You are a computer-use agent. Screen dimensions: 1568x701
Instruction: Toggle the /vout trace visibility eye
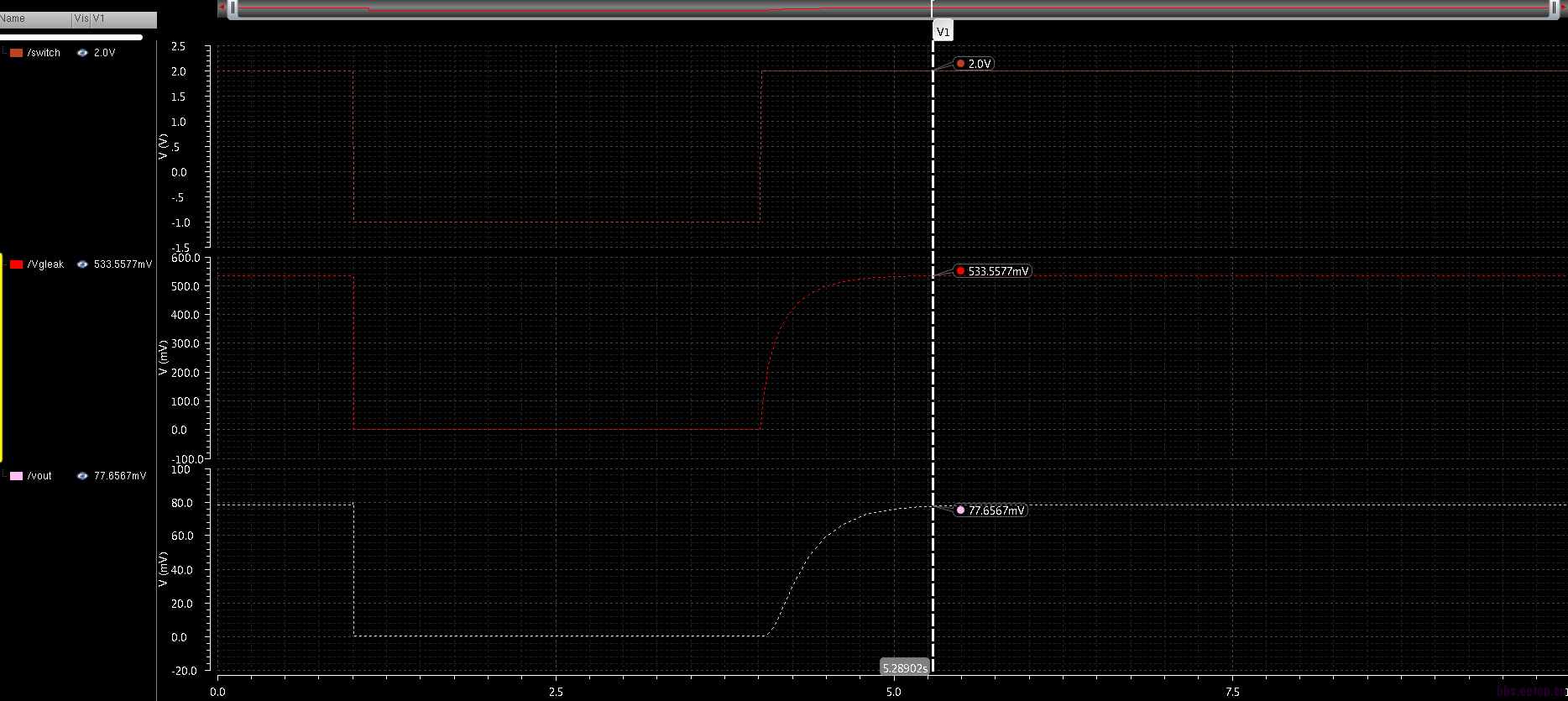[x=82, y=476]
